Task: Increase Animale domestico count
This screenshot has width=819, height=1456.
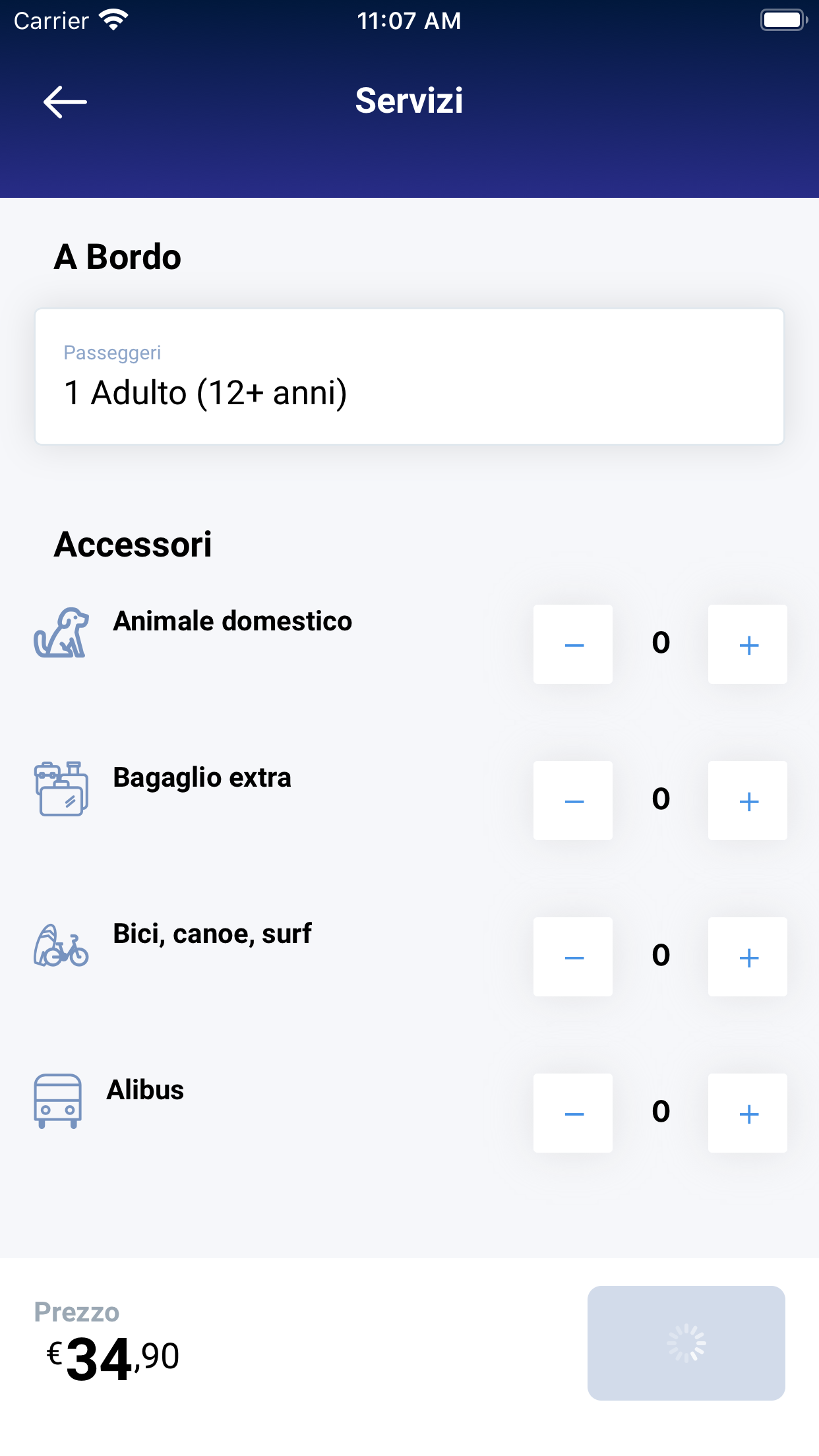Action: click(x=748, y=644)
